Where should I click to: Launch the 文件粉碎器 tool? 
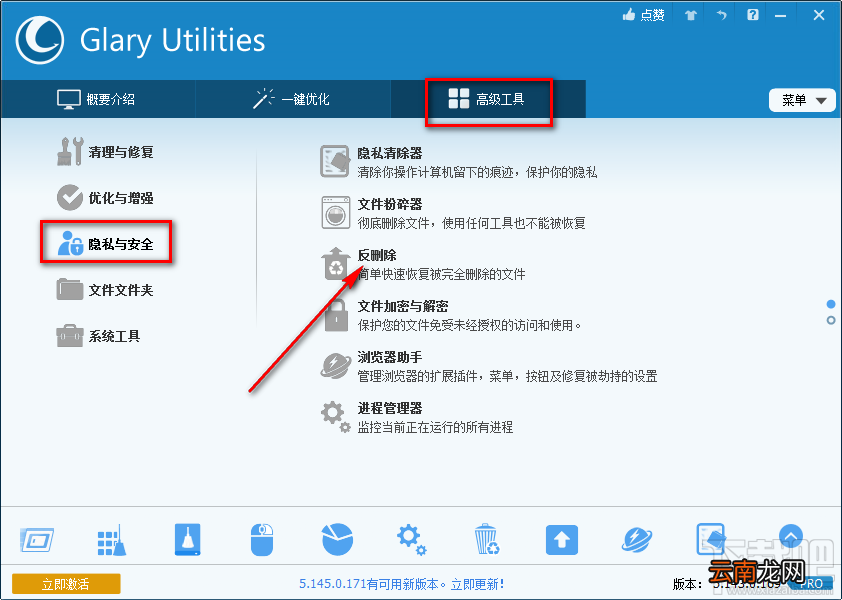[453, 213]
